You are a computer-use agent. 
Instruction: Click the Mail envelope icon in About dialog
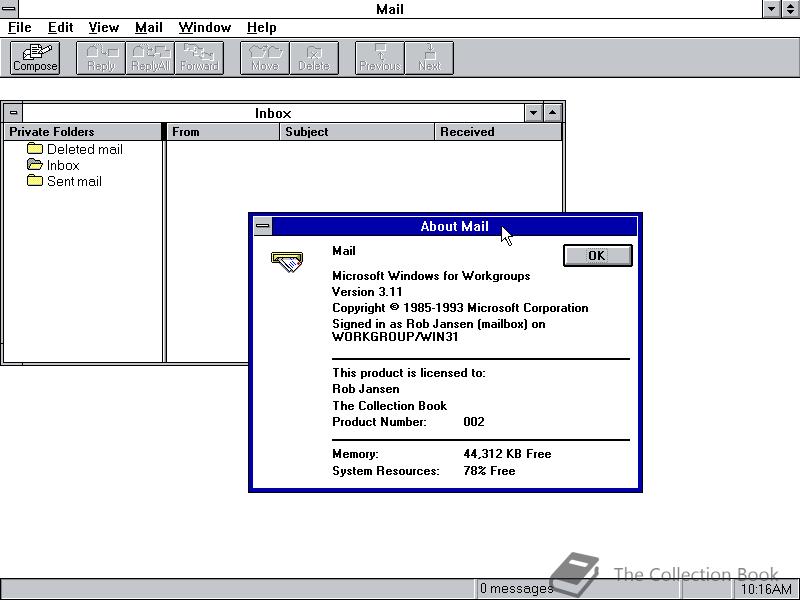[x=287, y=262]
